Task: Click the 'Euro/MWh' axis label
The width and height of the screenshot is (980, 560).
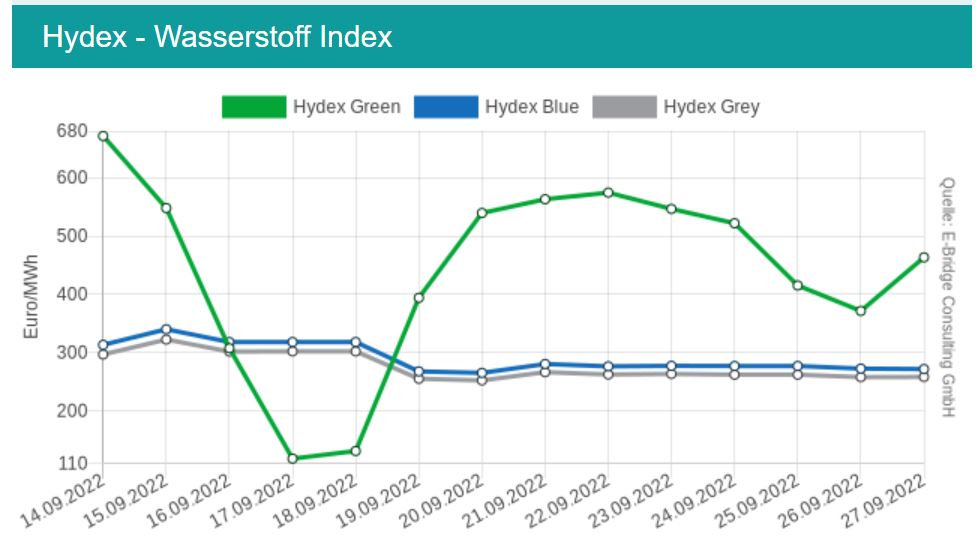Action: point(31,297)
